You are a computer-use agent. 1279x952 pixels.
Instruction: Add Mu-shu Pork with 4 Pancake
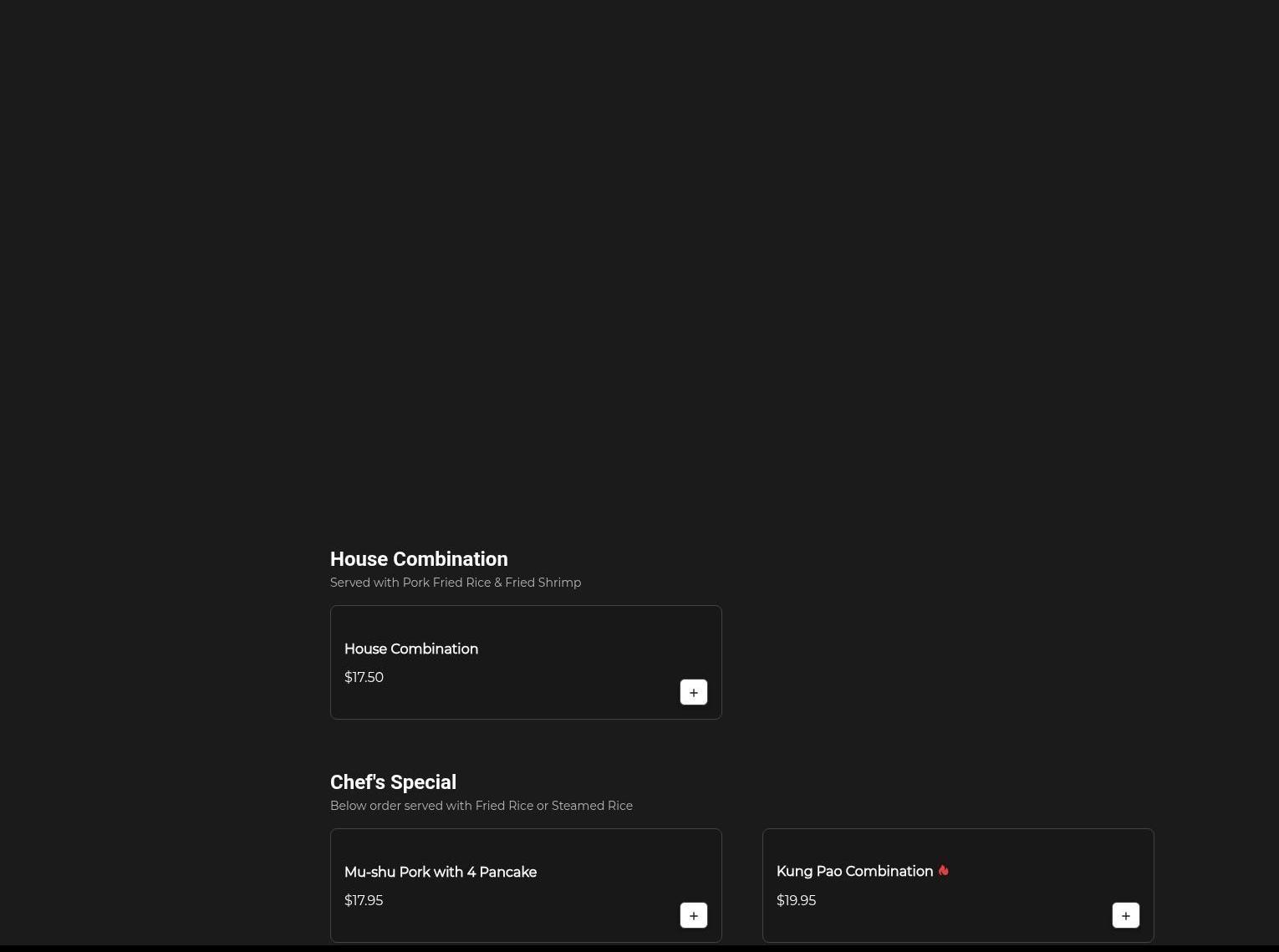point(694,915)
